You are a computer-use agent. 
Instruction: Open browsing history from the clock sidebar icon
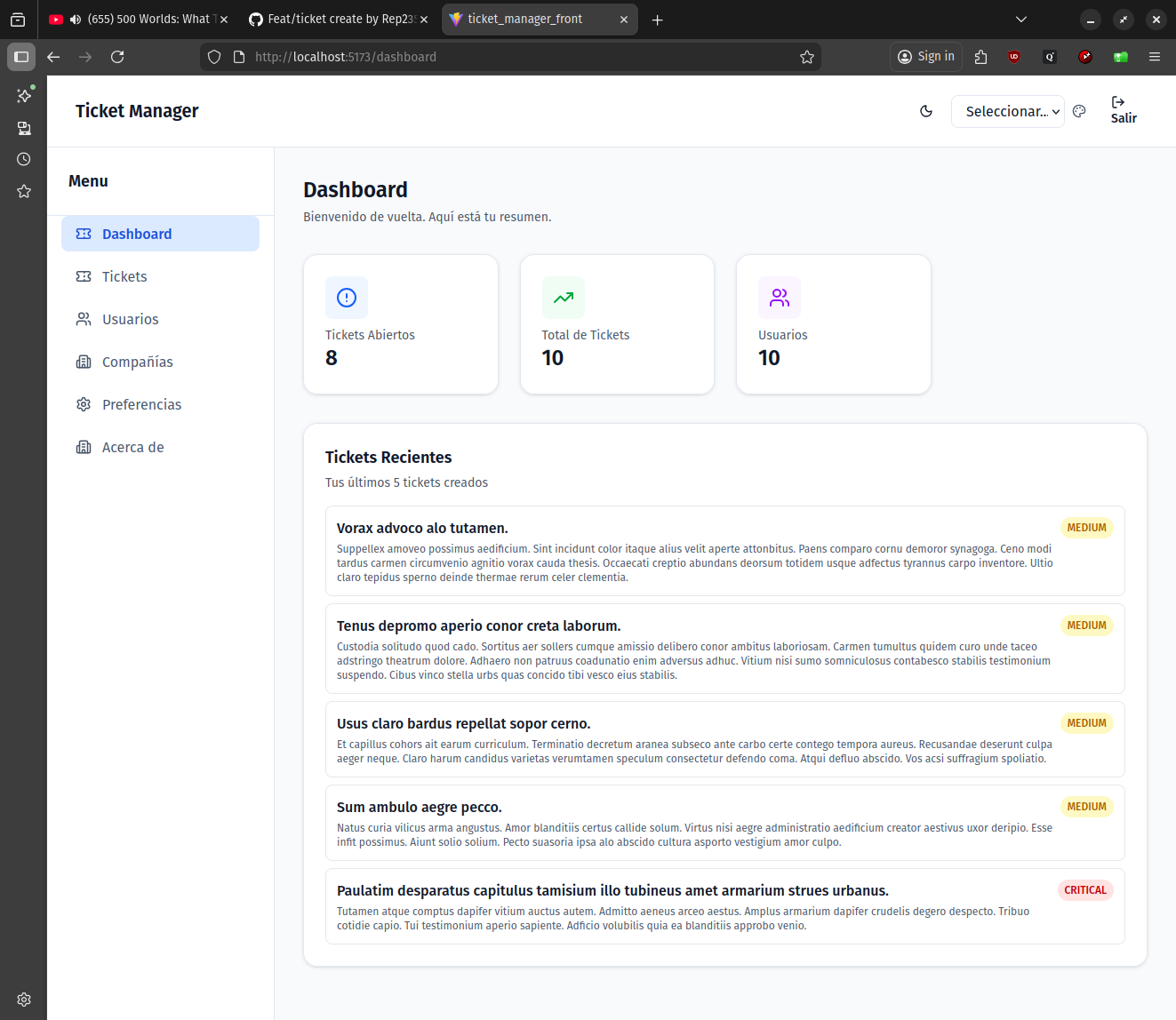23,159
